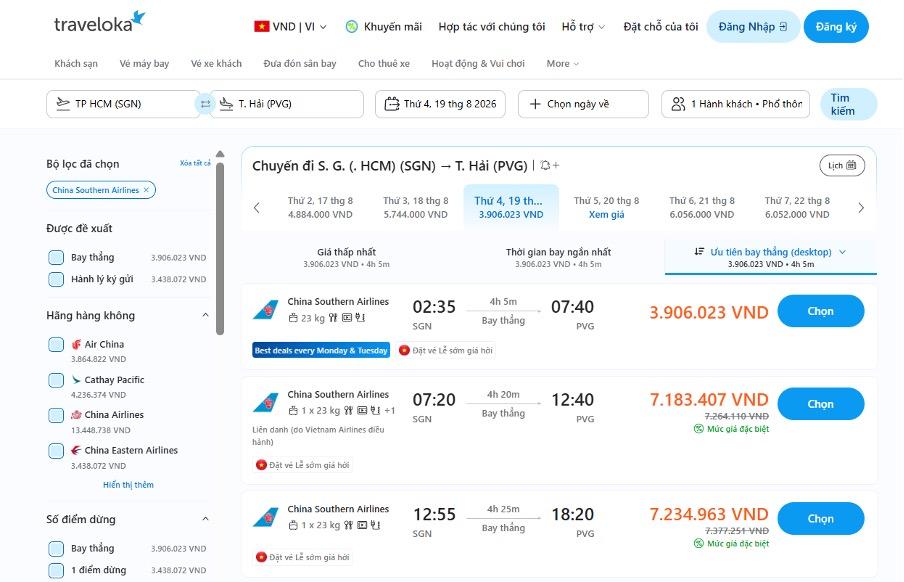Click the price alert bell icon
The height and width of the screenshot is (582, 904).
coord(549,166)
